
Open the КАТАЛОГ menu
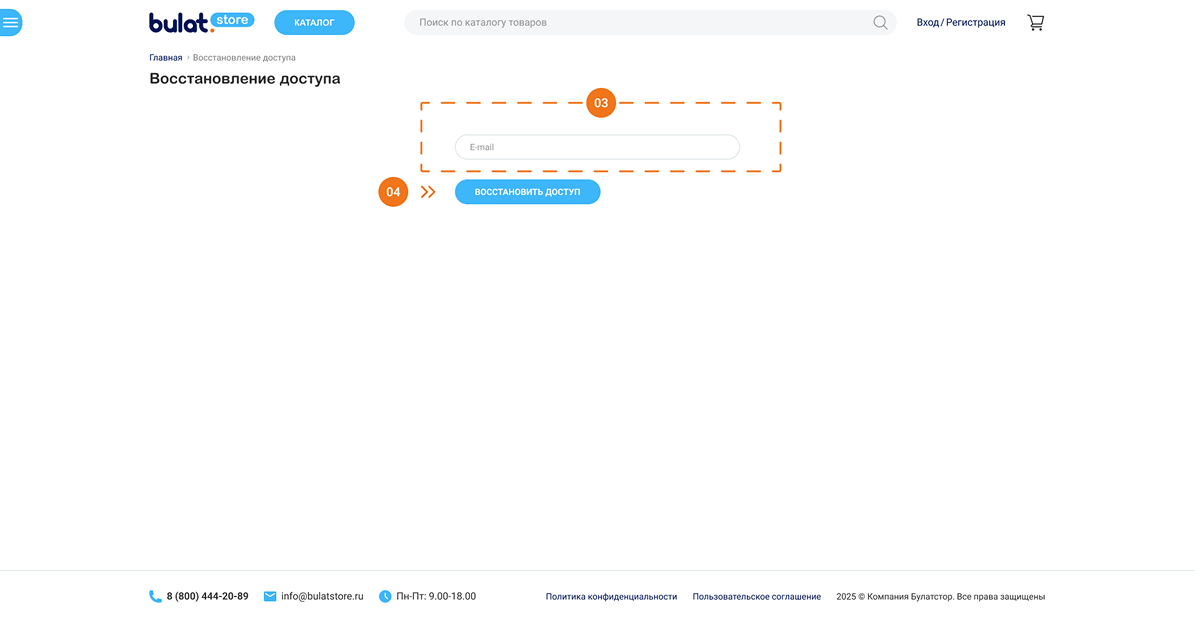click(x=314, y=22)
